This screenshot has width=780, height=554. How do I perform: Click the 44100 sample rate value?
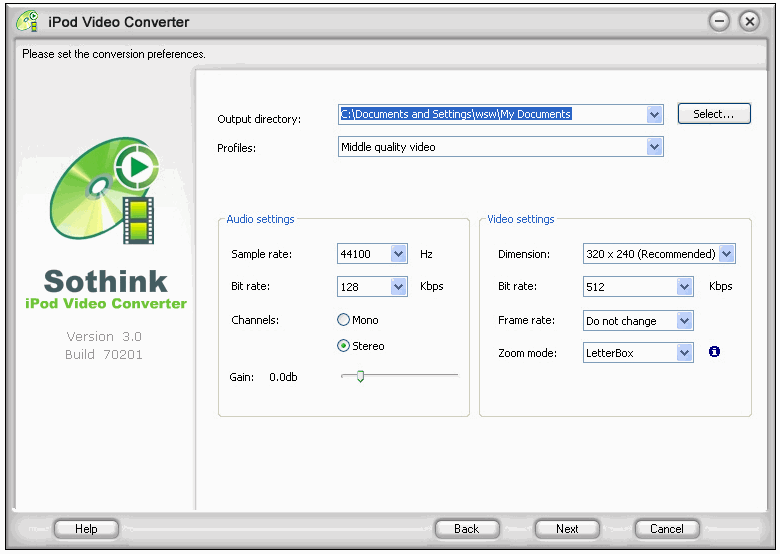pyautogui.click(x=355, y=254)
